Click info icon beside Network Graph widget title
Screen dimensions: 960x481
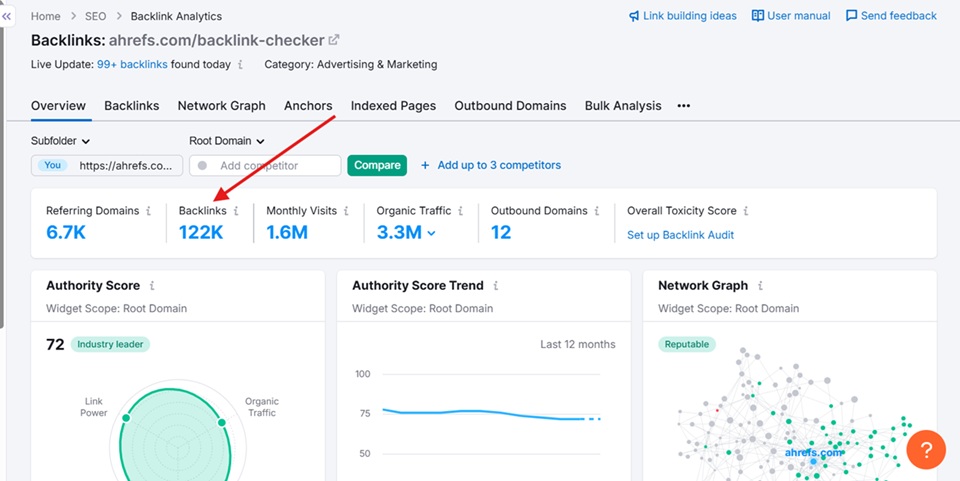point(760,286)
